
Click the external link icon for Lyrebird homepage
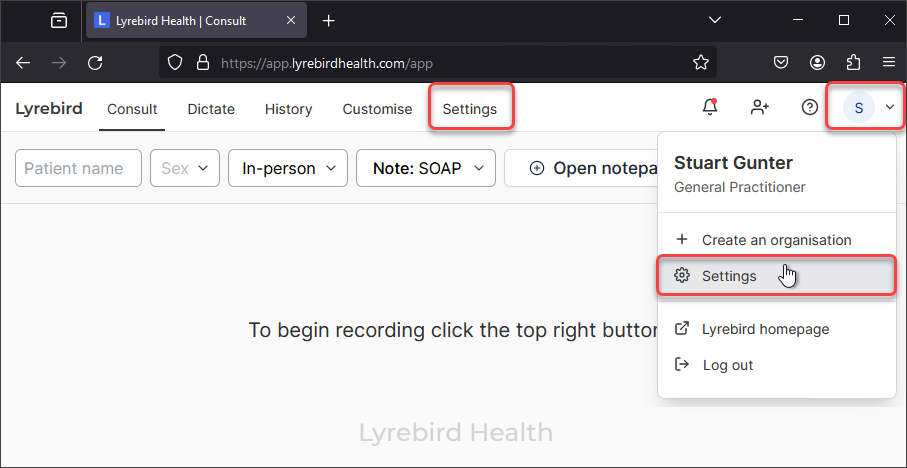683,329
